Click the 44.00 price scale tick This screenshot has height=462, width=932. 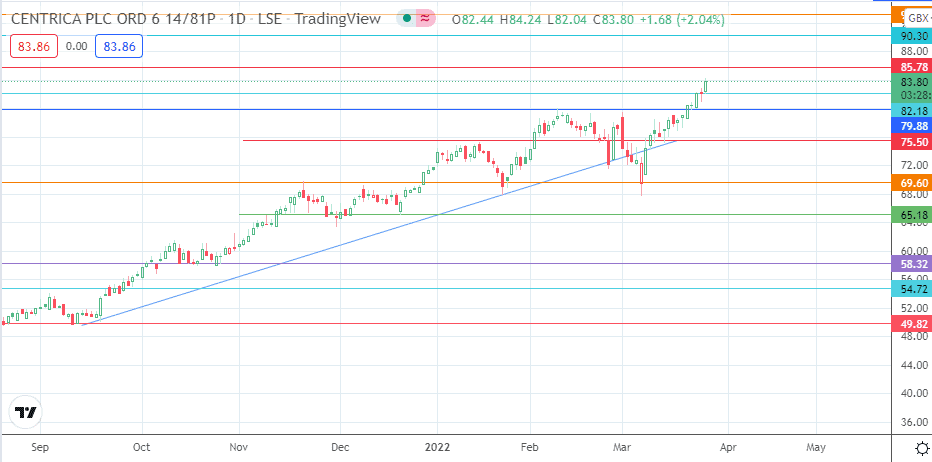(x=914, y=365)
